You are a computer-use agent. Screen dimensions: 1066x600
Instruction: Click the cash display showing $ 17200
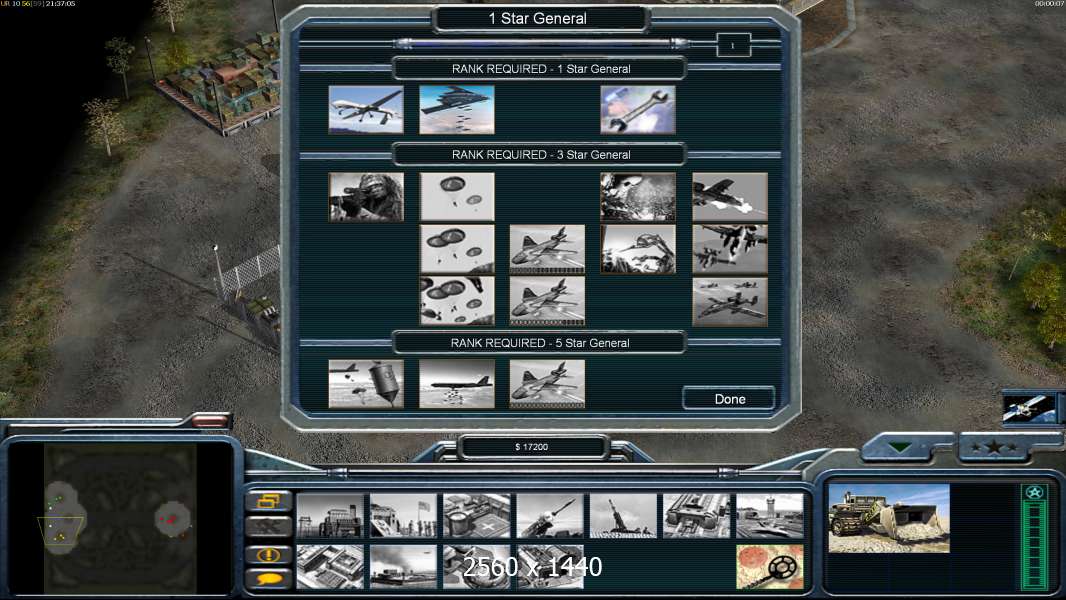(x=532, y=446)
